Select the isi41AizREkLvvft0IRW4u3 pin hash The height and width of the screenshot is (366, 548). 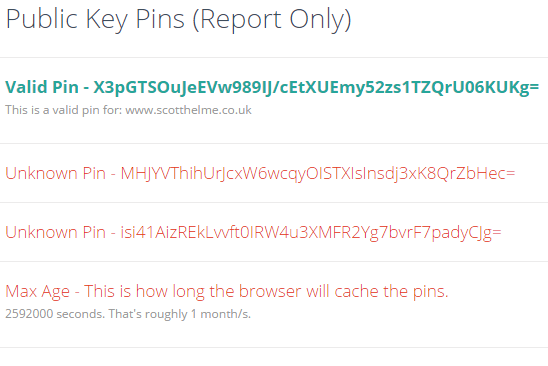pos(311,232)
